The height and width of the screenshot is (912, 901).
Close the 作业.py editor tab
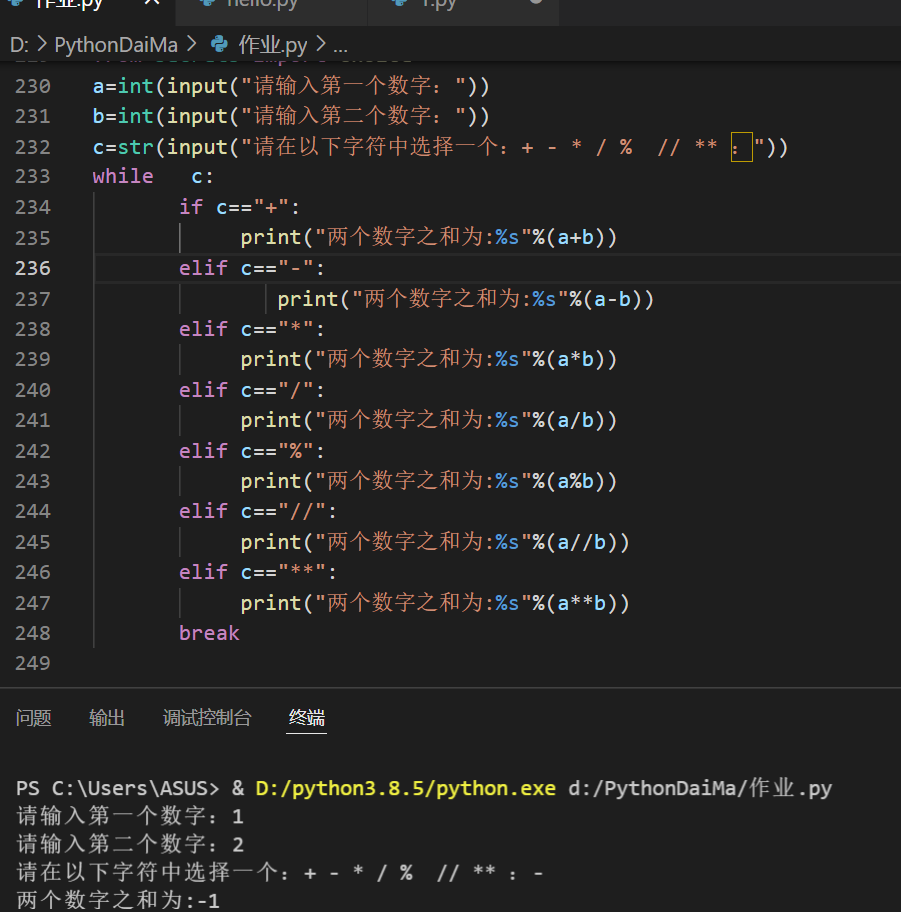(152, 2)
